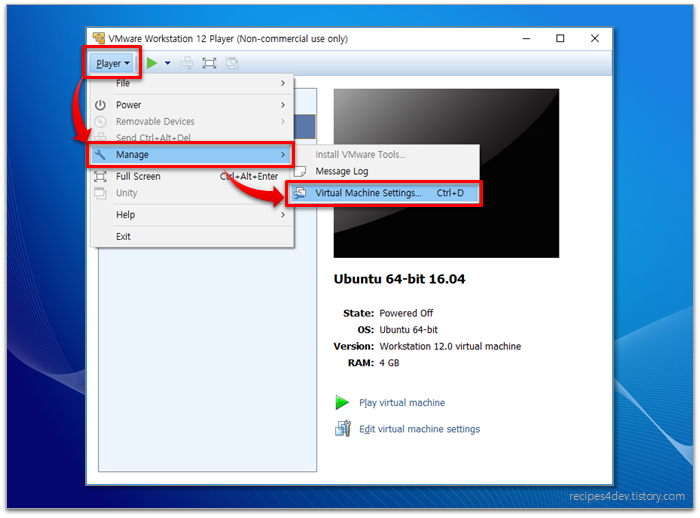The width and height of the screenshot is (700, 518).
Task: Maximize the VMware Player window
Action: (x=560, y=39)
